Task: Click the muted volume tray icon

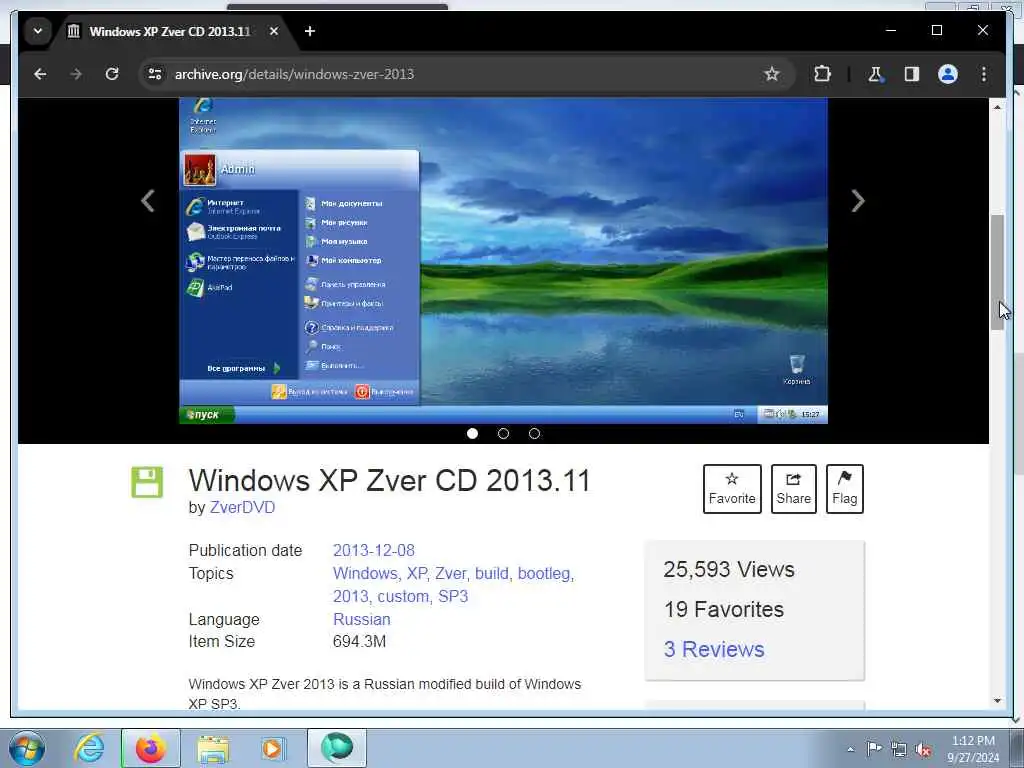Action: [x=923, y=750]
